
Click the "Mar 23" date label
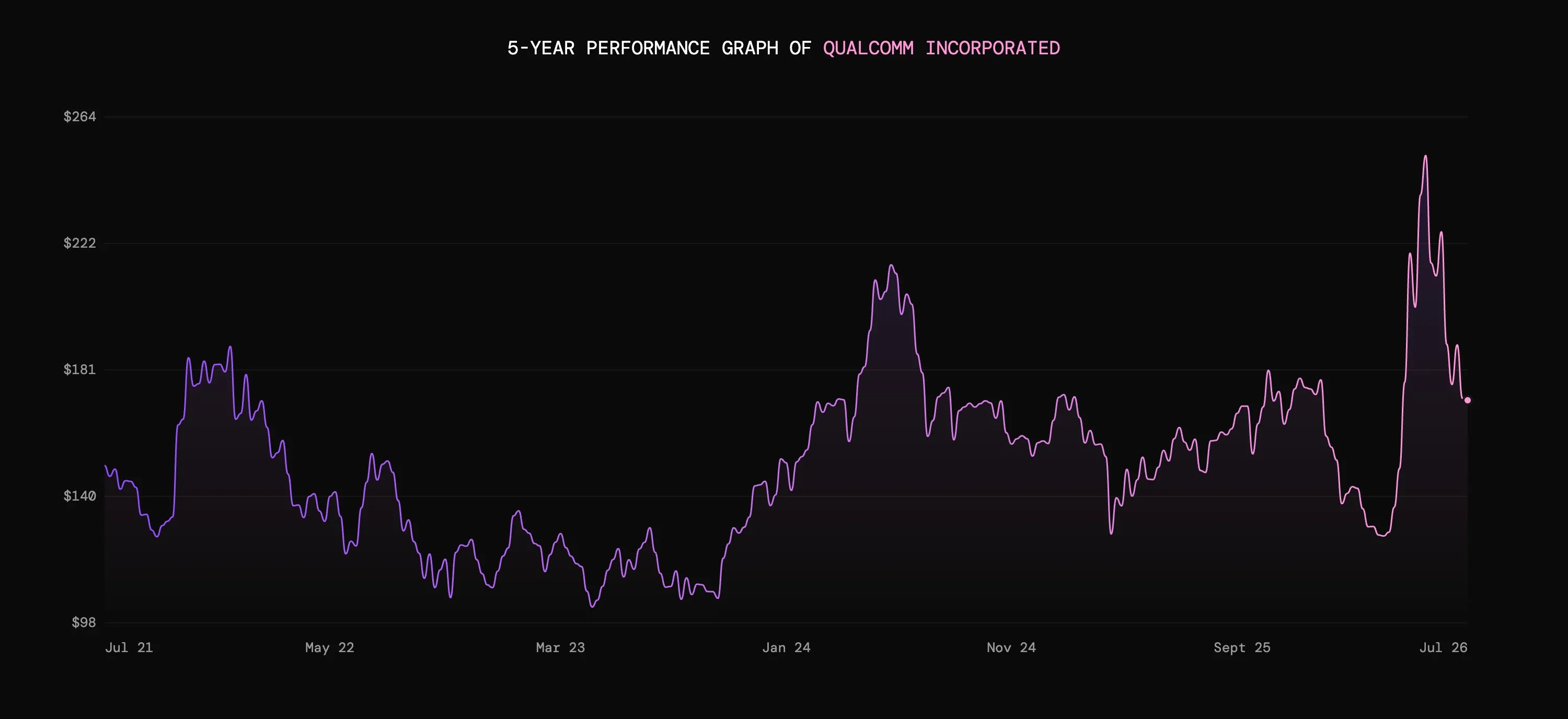560,647
